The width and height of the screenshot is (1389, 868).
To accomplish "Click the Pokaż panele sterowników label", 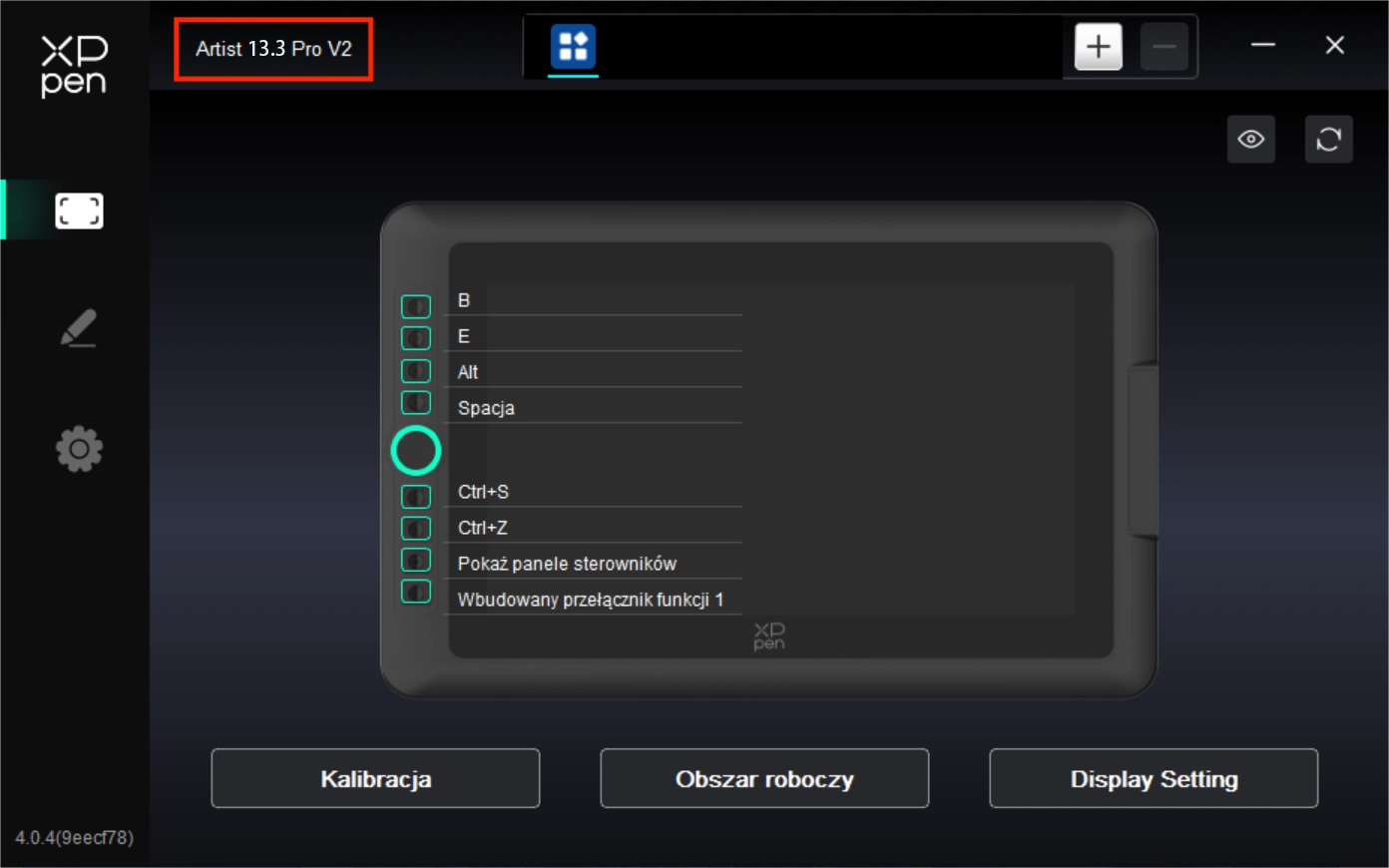I will pyautogui.click(x=567, y=564).
